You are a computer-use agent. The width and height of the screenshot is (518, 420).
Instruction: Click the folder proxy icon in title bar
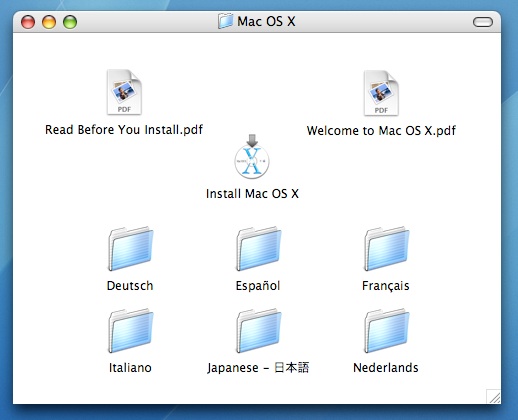click(x=225, y=21)
